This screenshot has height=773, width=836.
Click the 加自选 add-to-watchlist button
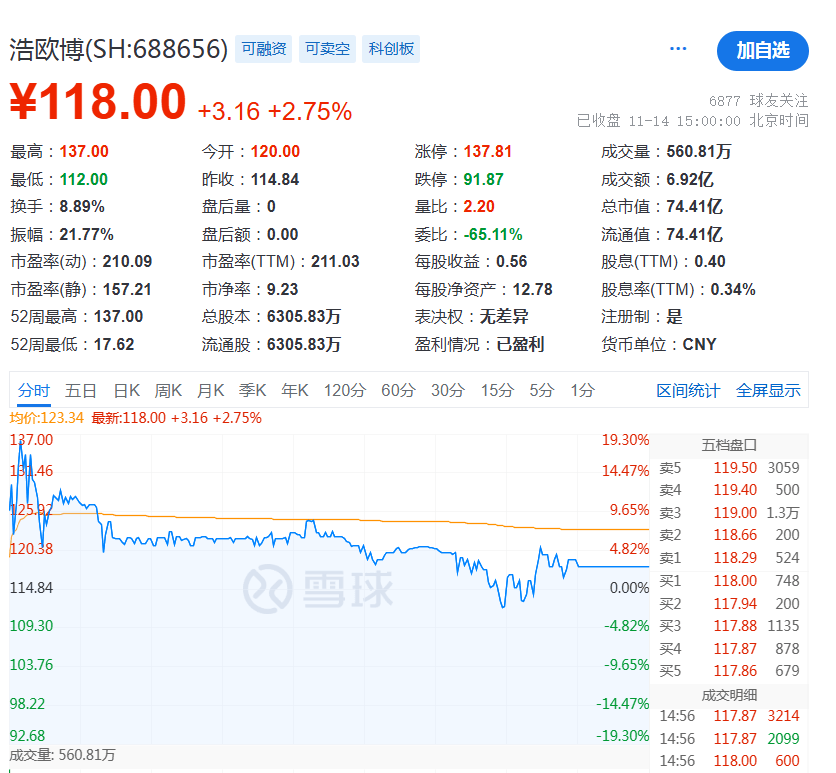[x=763, y=51]
